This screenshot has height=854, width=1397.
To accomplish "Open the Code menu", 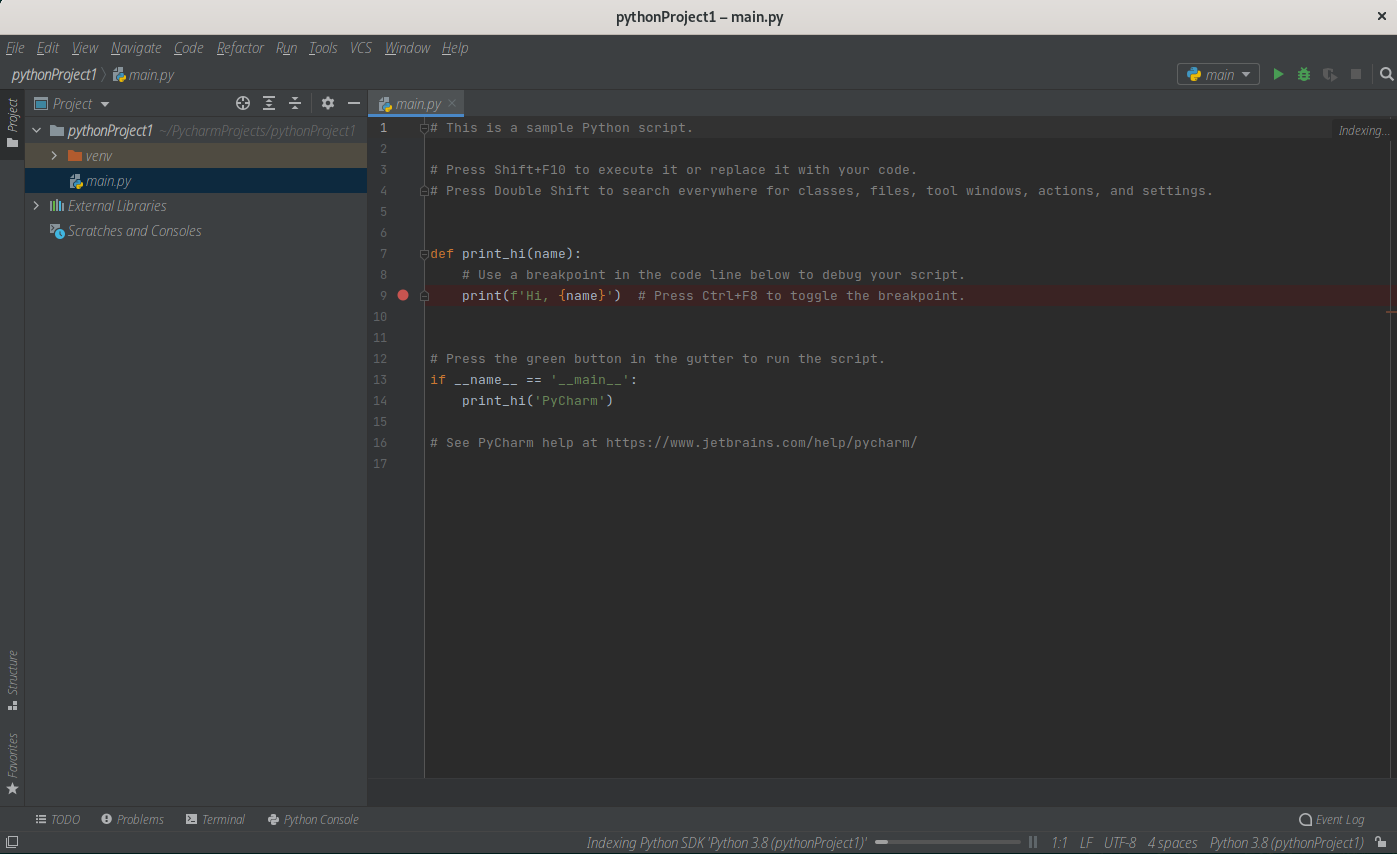I will [x=188, y=48].
